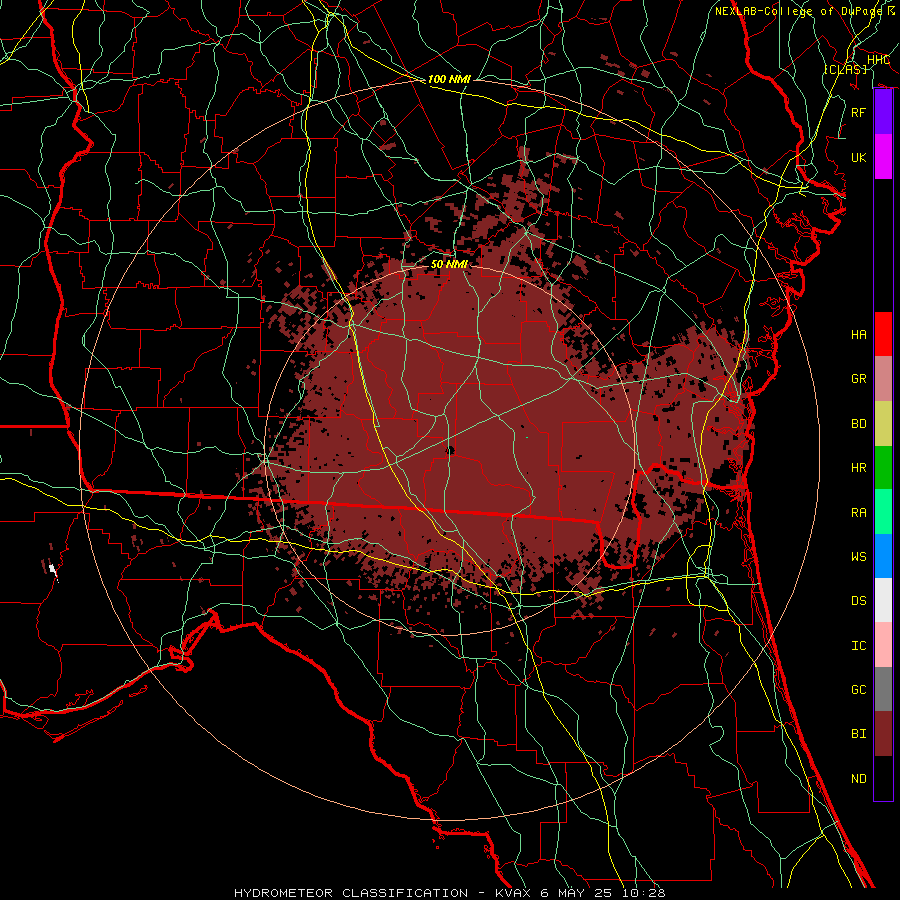Click the black radar site marker at center

pos(449,451)
